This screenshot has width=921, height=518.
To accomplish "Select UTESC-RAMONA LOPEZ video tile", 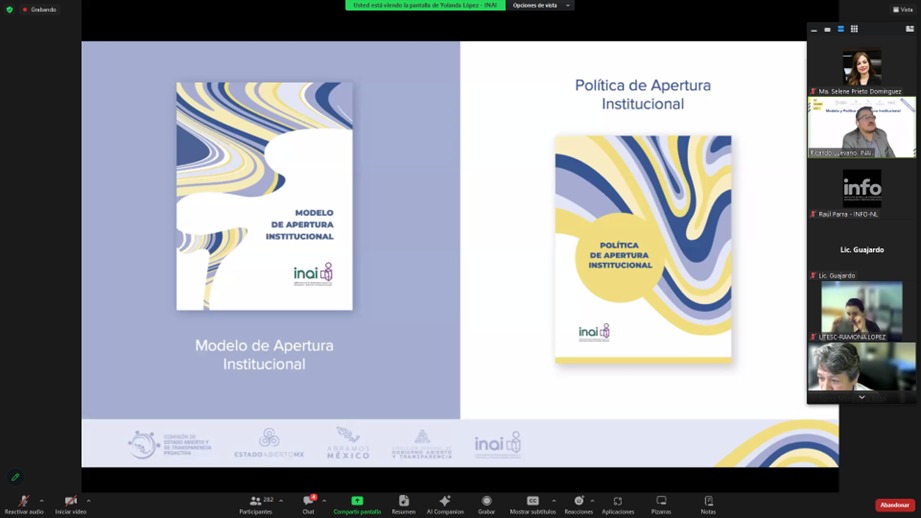I will pyautogui.click(x=862, y=311).
